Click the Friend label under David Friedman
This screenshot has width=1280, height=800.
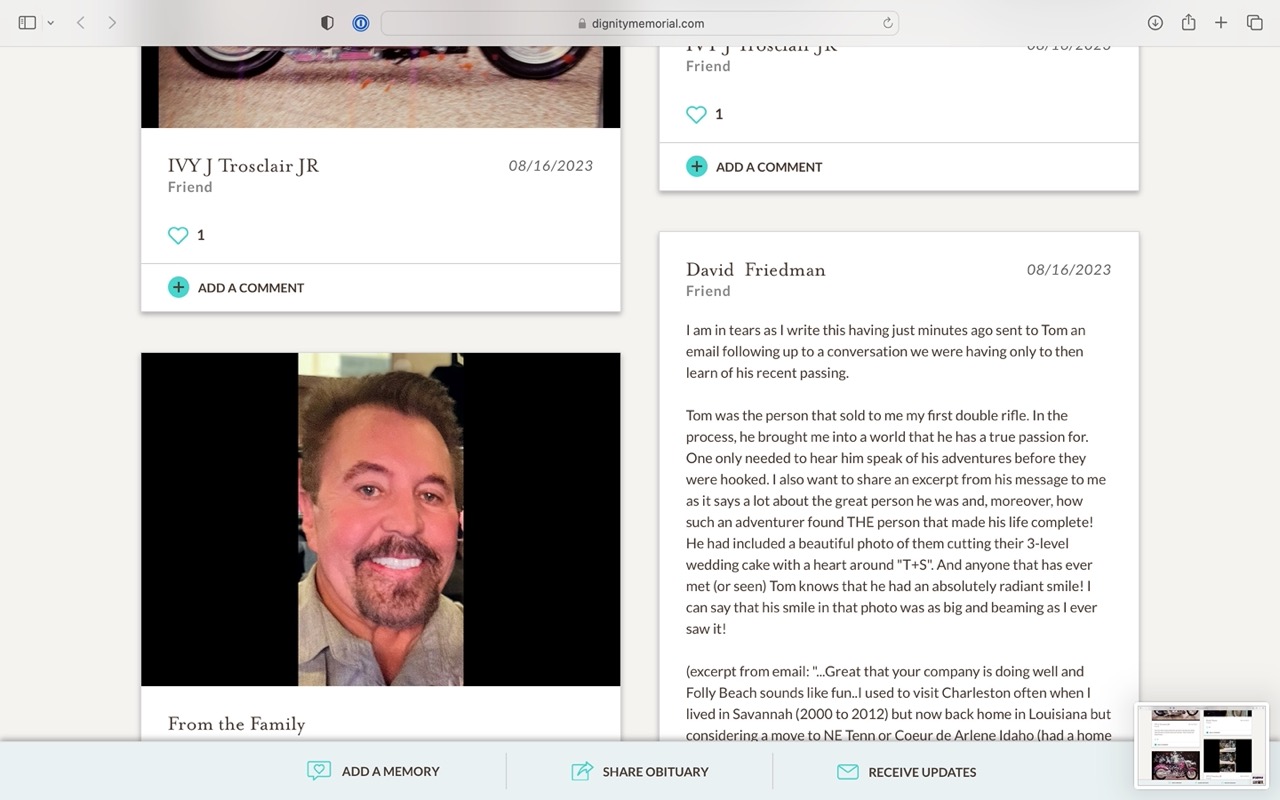pyautogui.click(x=708, y=291)
